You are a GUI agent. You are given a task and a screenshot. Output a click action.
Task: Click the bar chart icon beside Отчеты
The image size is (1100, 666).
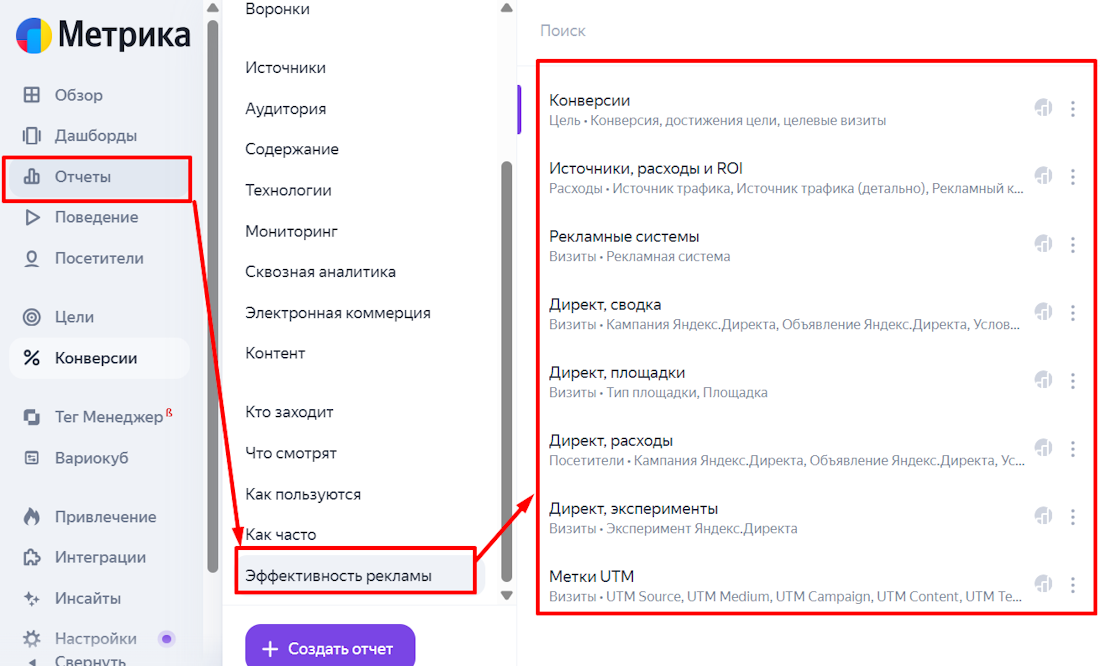coord(30,178)
